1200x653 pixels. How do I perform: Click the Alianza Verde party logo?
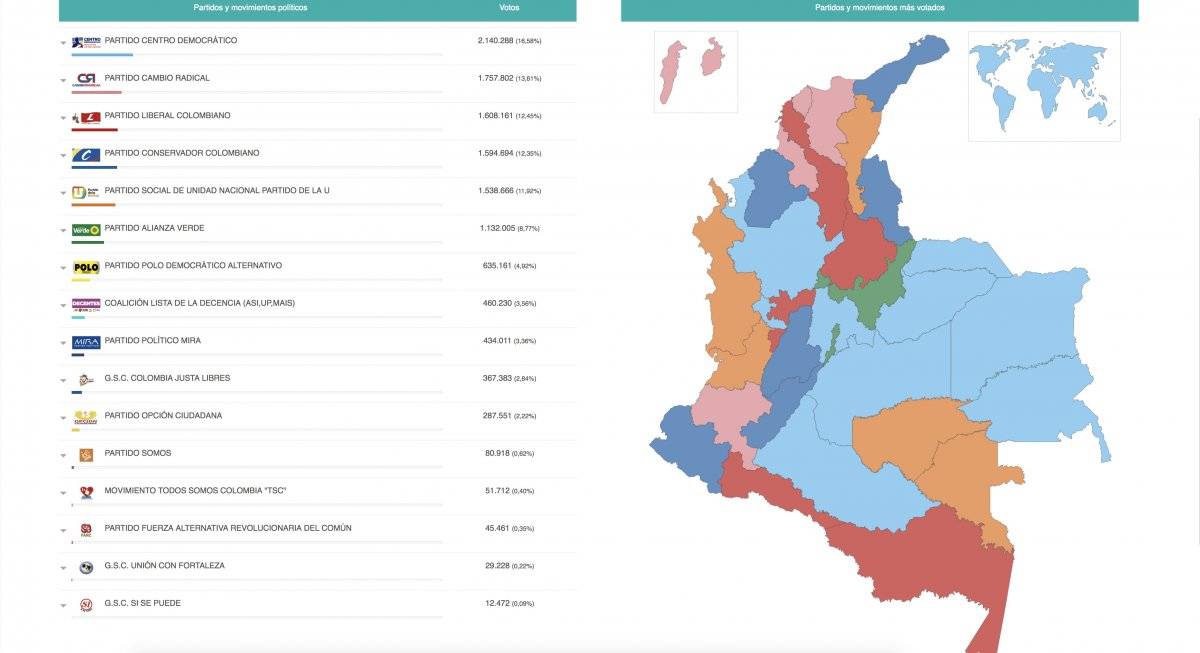[86, 229]
